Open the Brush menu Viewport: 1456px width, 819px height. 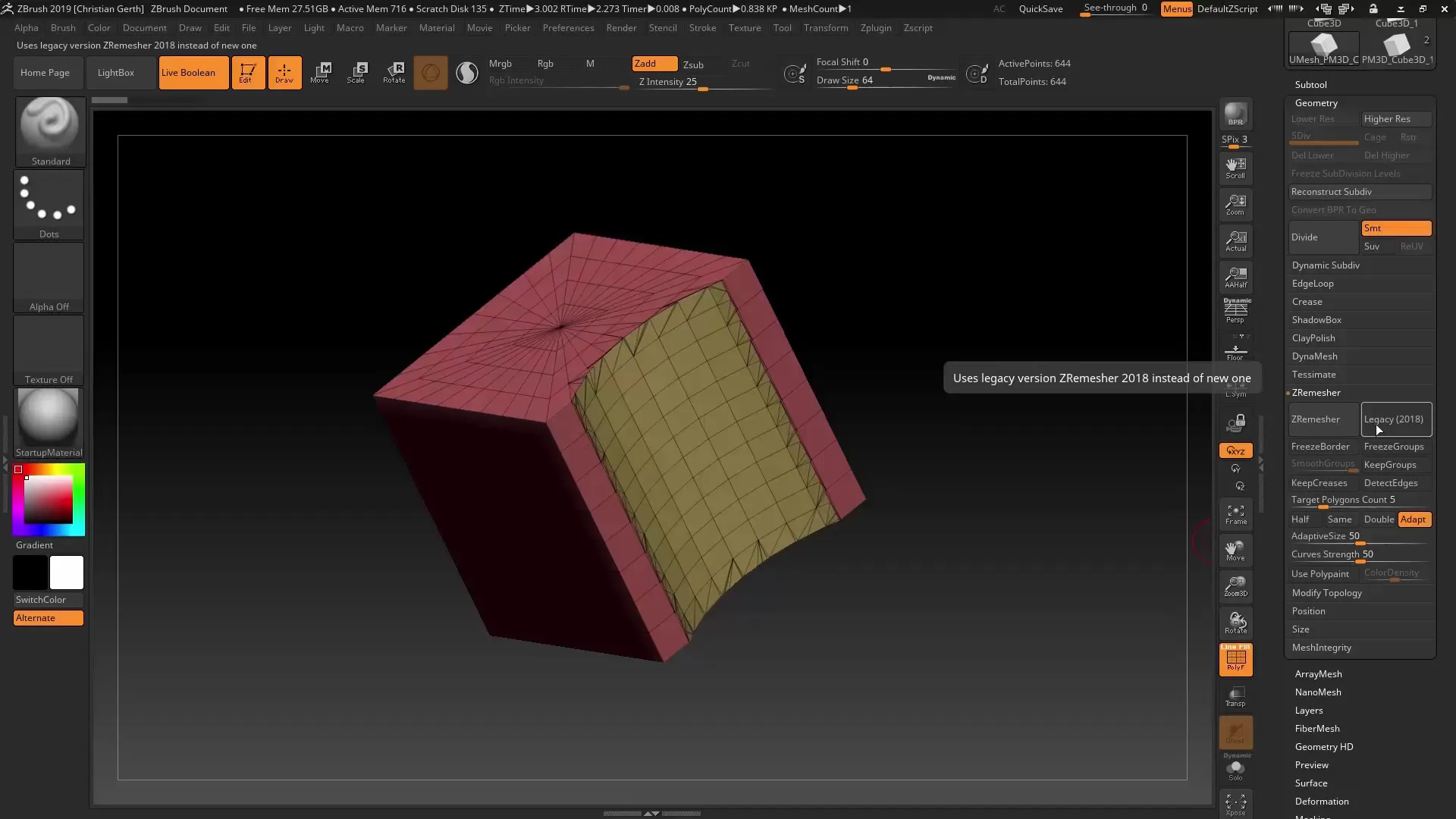(63, 28)
